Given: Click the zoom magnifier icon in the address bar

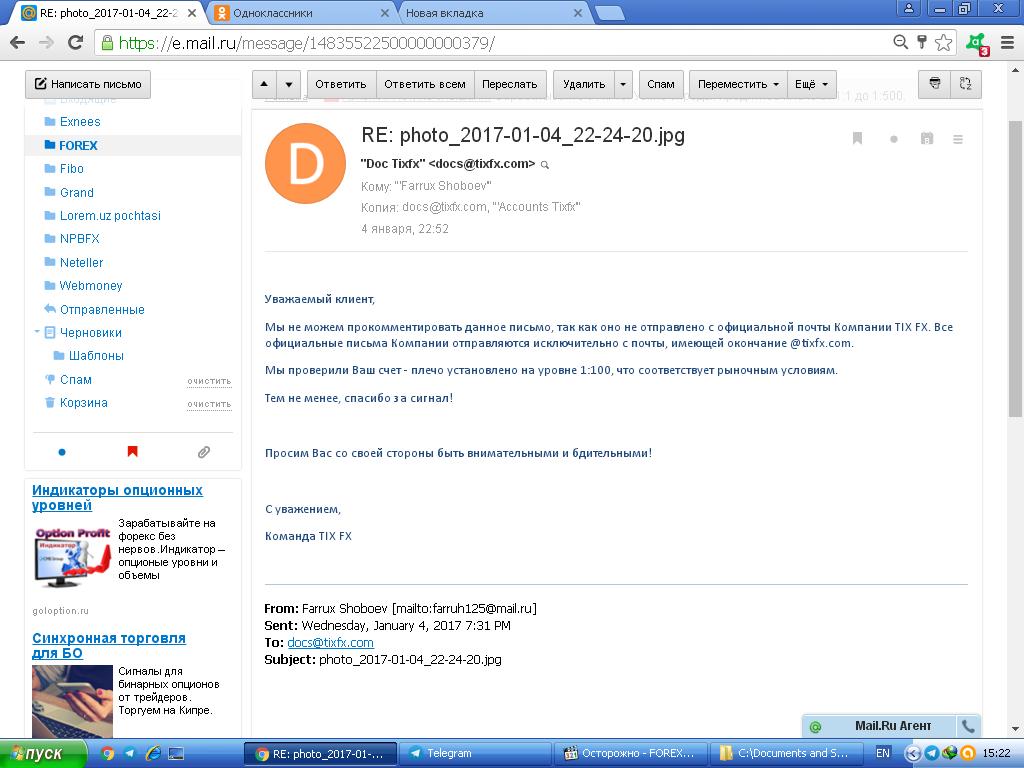Looking at the screenshot, I should (x=901, y=42).
